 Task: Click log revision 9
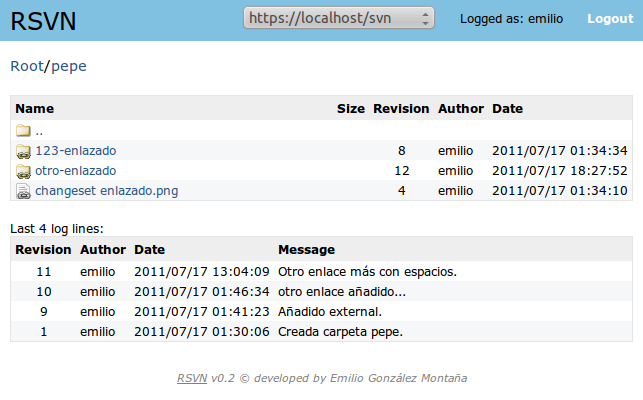(43, 312)
